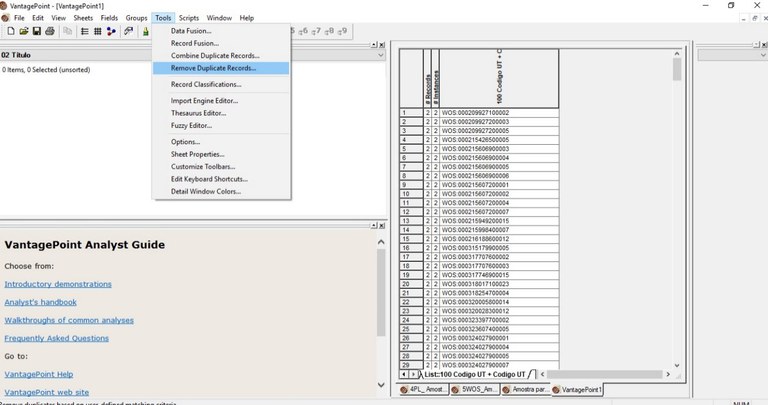Click the New file toolbar icon
This screenshot has height=405, width=768.
point(11,31)
